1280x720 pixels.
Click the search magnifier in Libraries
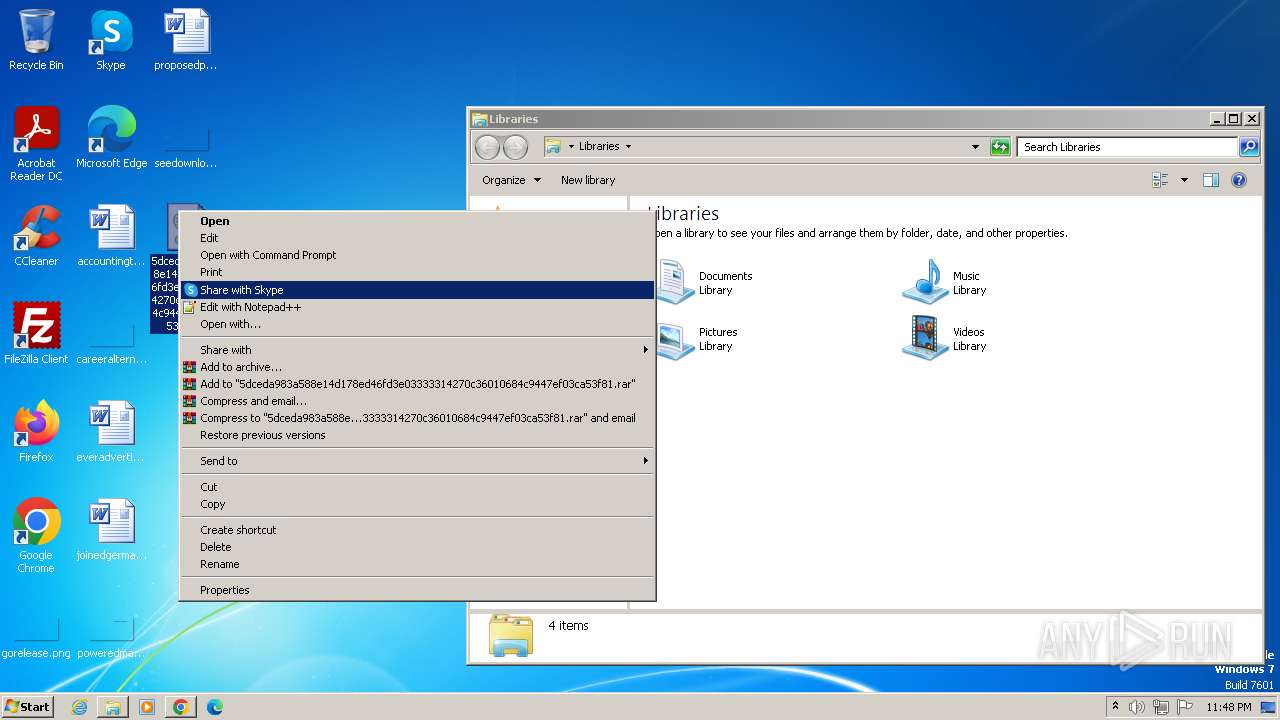1249,147
